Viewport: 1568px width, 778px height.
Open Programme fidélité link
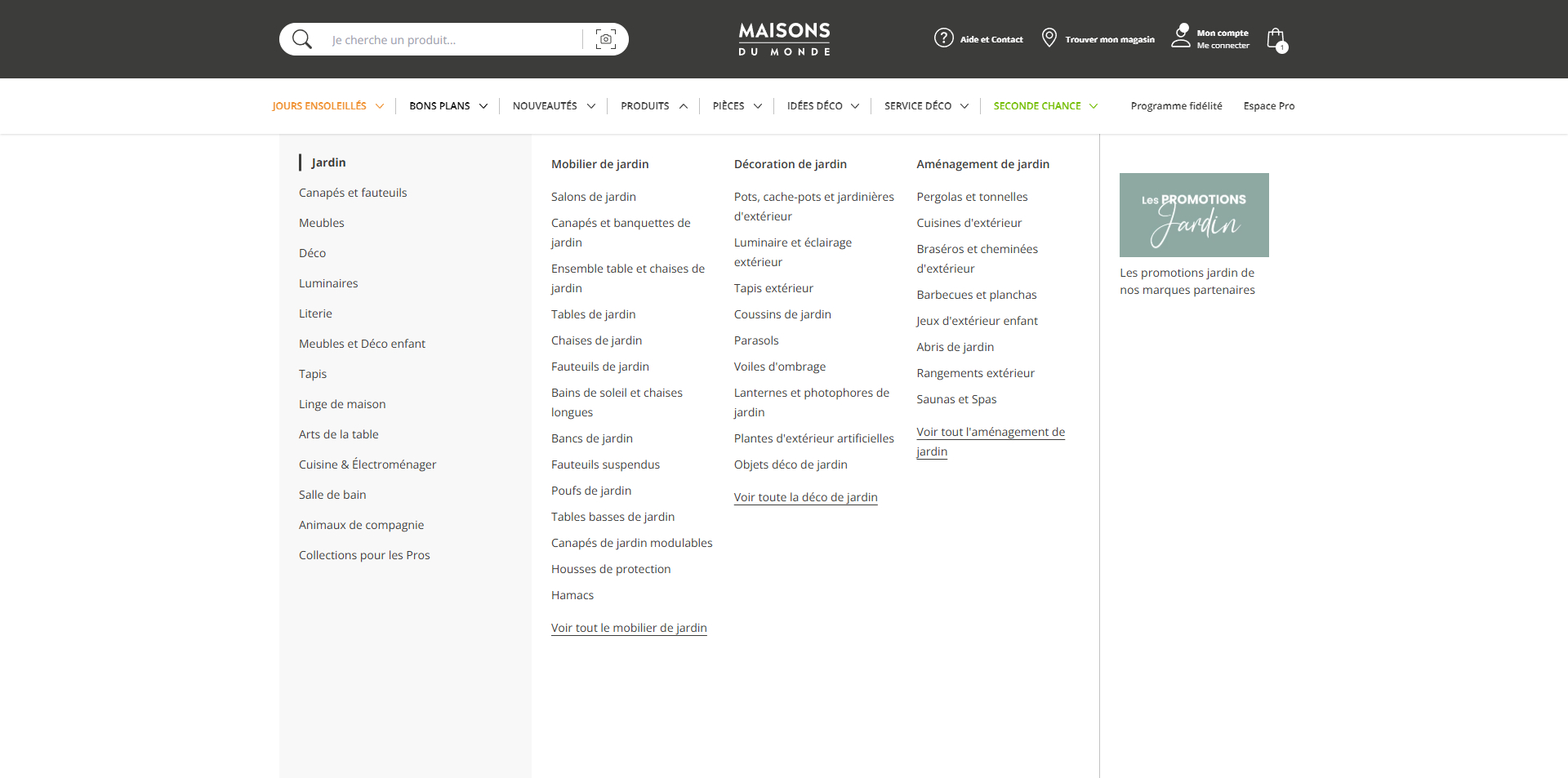[x=1177, y=106]
